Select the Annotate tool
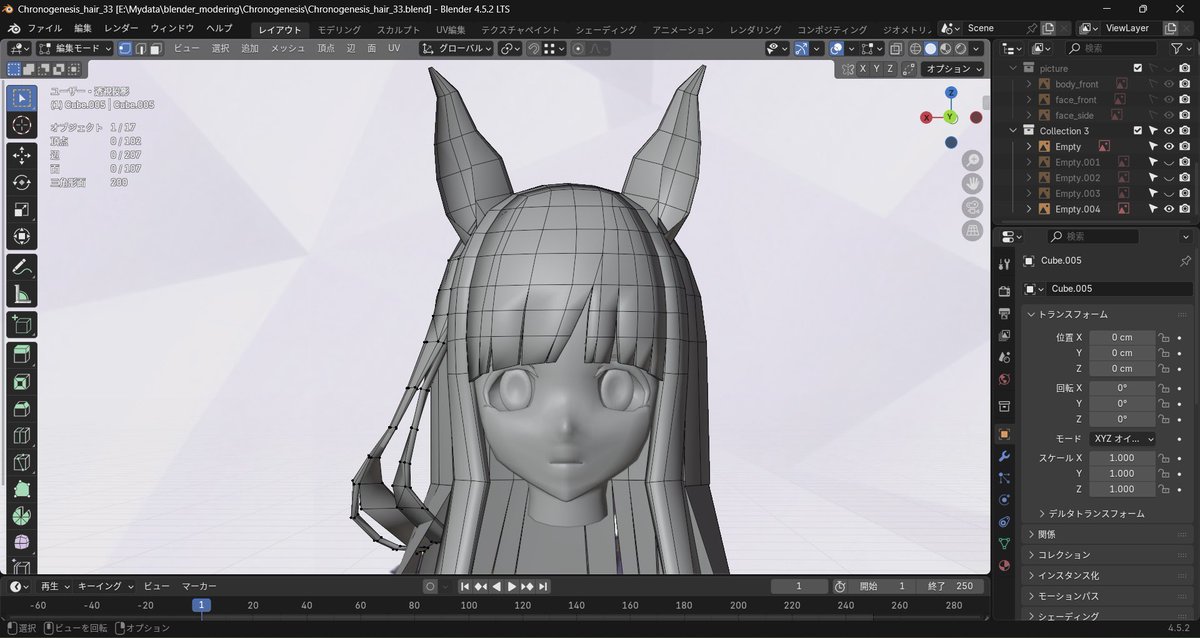This screenshot has height=638, width=1200. point(22,268)
